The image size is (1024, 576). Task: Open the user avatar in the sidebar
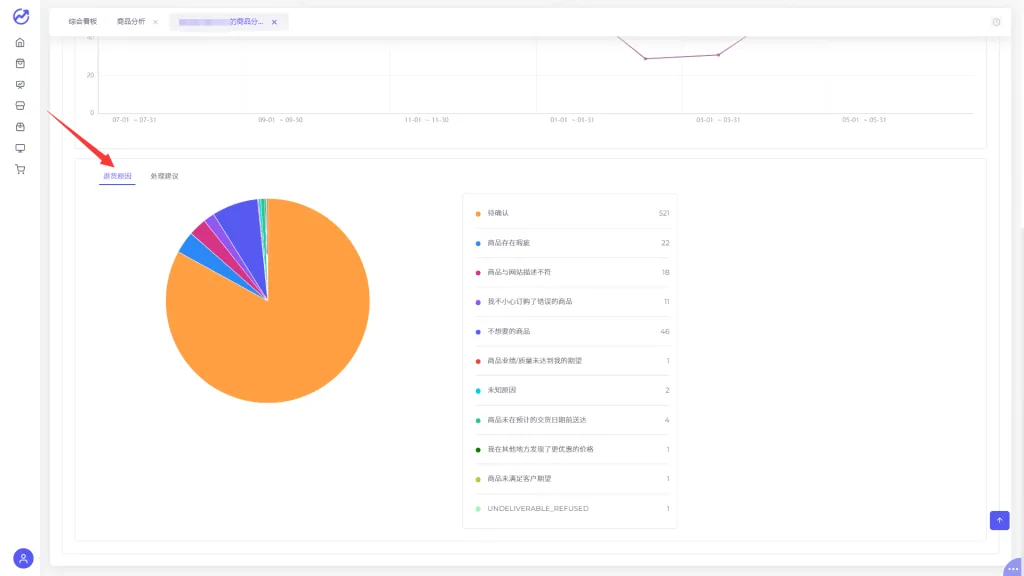24,558
